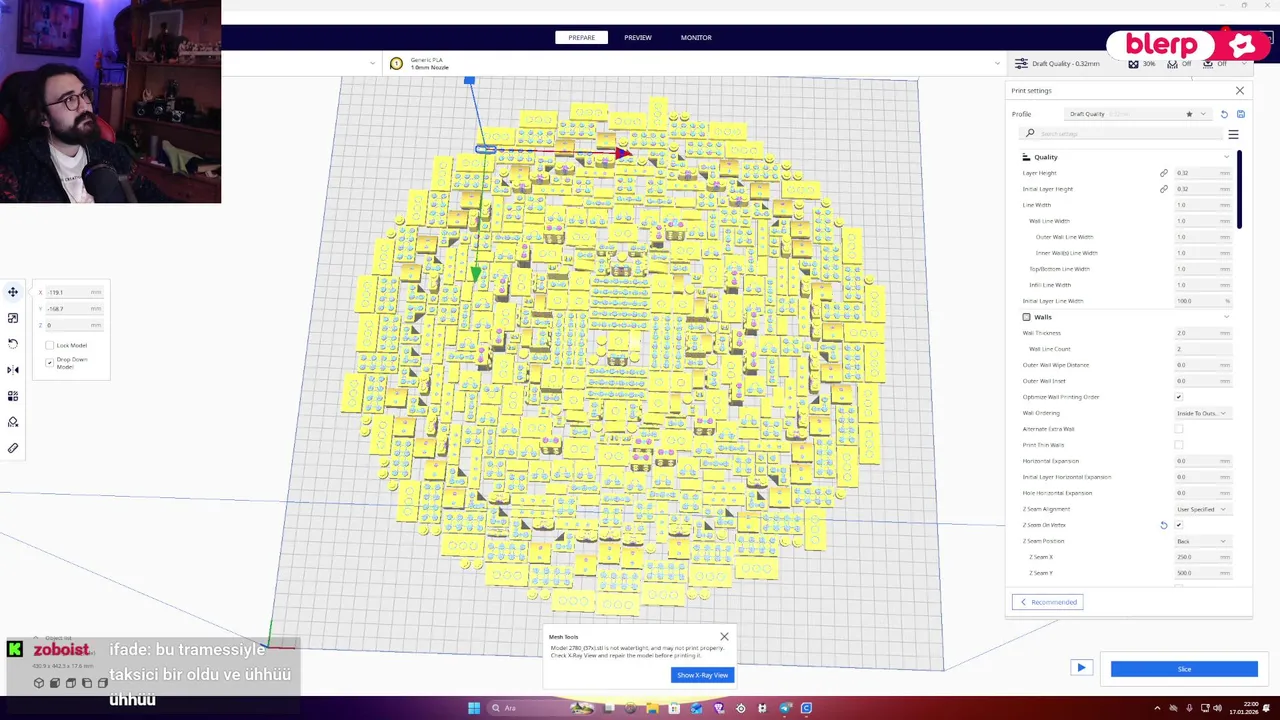Expand the printer selector chevron
1280x720 pixels.
point(373,63)
